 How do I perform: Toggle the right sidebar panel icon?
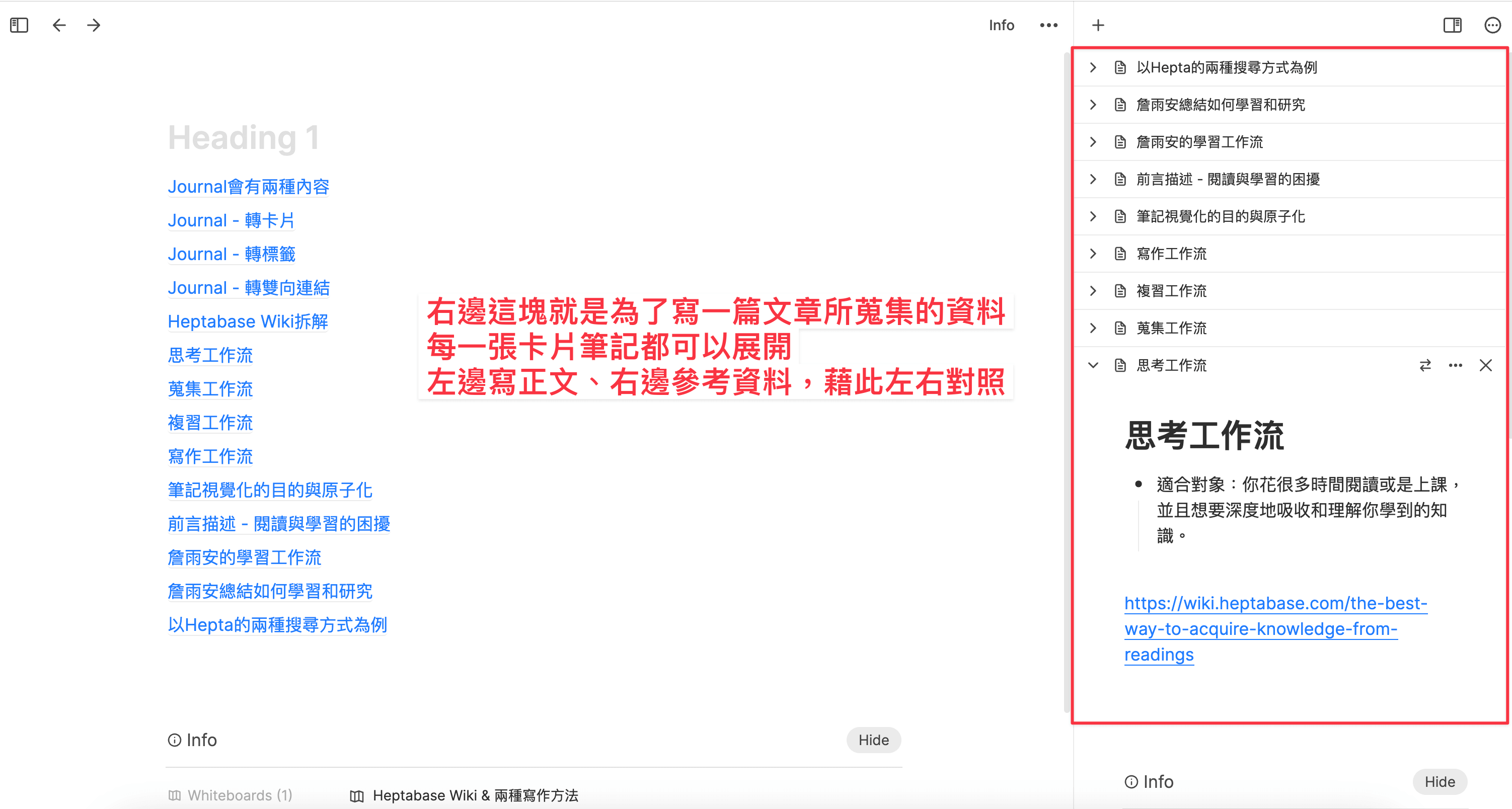coord(1452,25)
